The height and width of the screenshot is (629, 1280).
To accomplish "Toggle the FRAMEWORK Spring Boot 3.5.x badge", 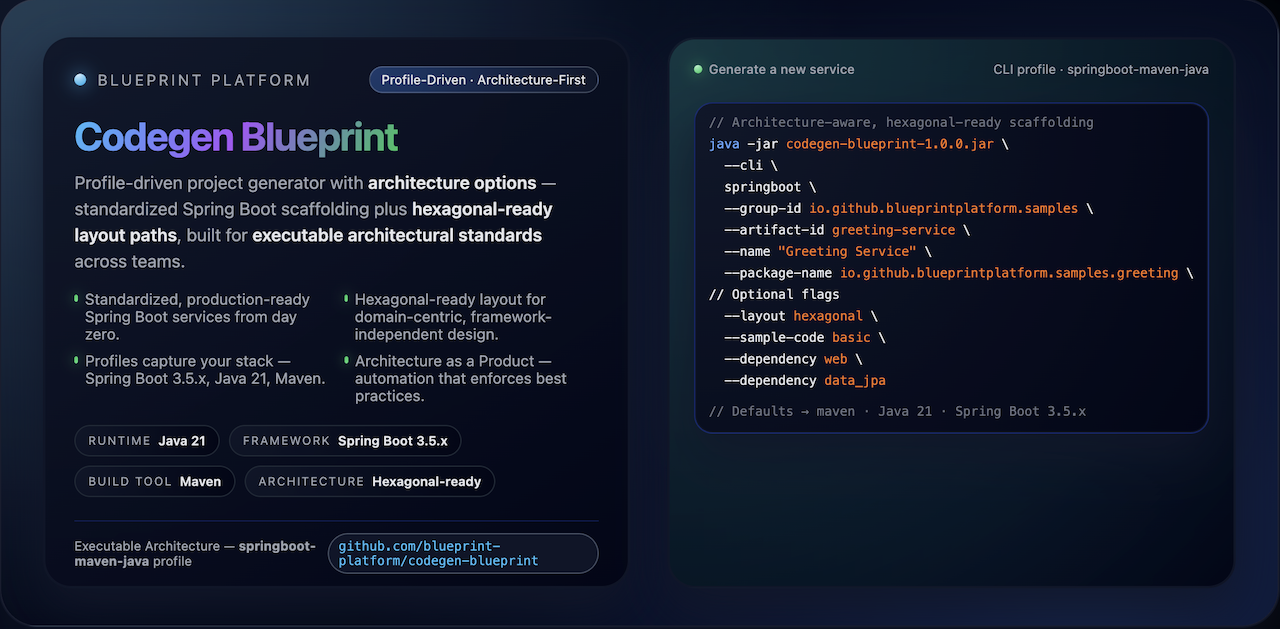I will (344, 440).
